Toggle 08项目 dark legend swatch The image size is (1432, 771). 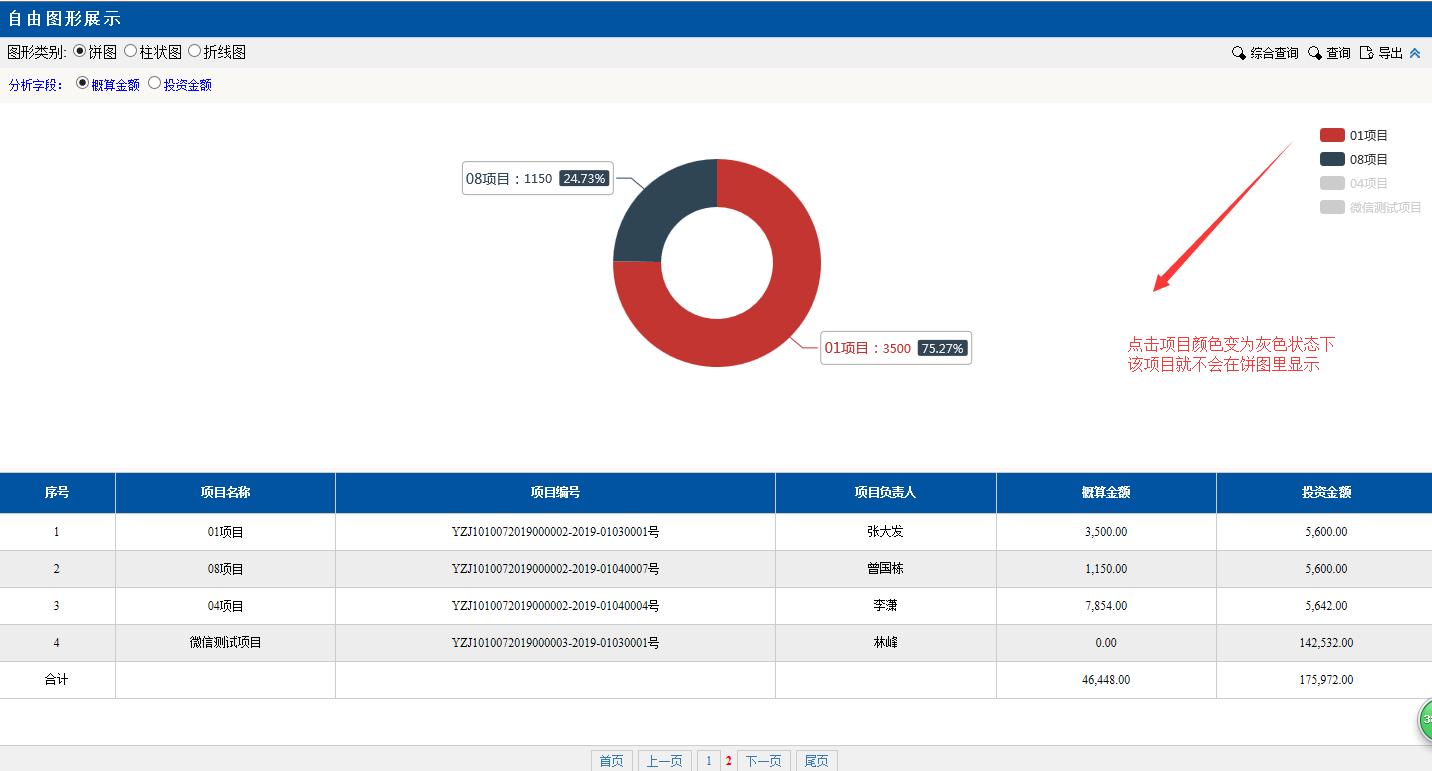[1332, 159]
